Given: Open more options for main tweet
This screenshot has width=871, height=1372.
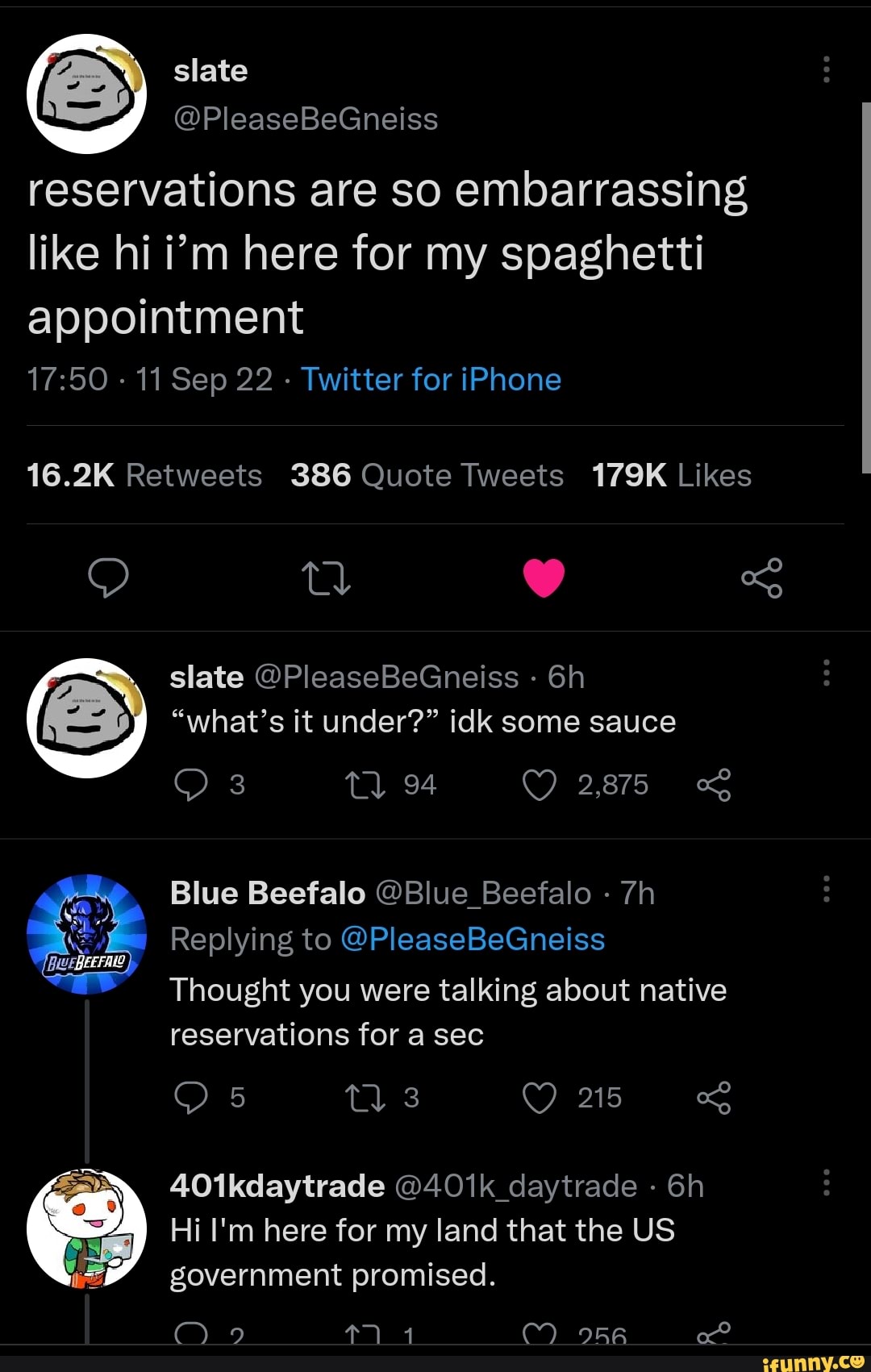Looking at the screenshot, I should pos(826,70).
